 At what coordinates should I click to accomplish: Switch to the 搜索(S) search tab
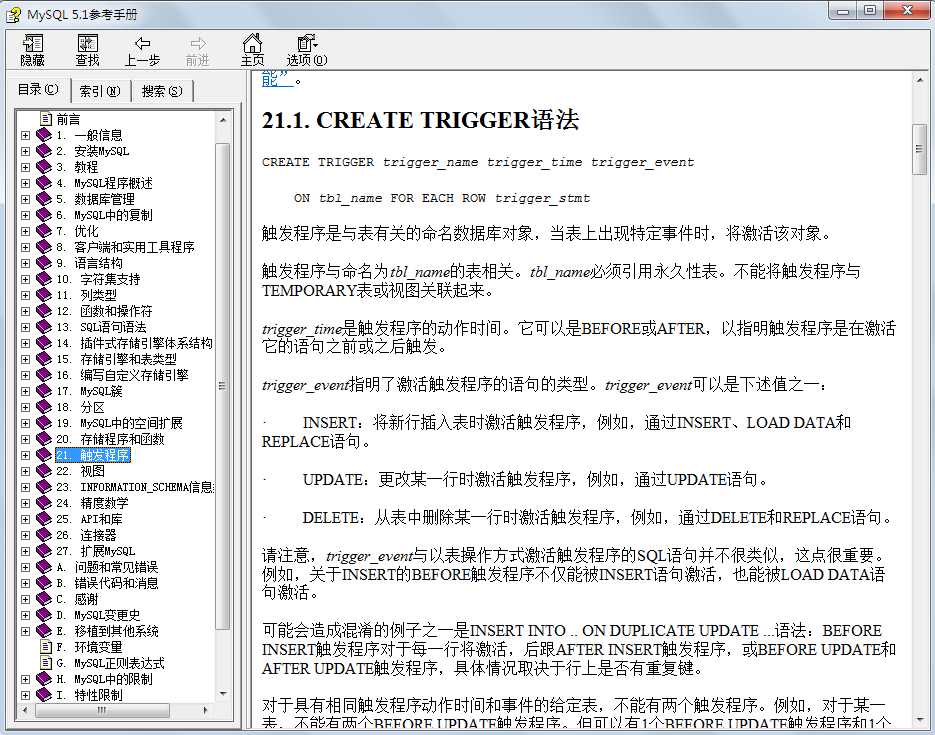[x=162, y=91]
